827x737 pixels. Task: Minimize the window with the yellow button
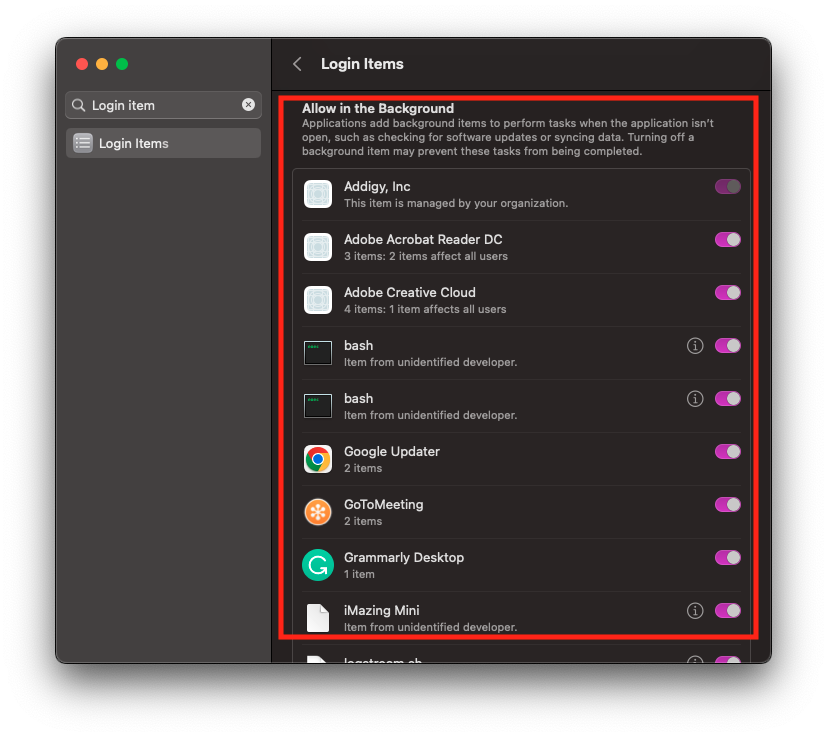point(102,64)
